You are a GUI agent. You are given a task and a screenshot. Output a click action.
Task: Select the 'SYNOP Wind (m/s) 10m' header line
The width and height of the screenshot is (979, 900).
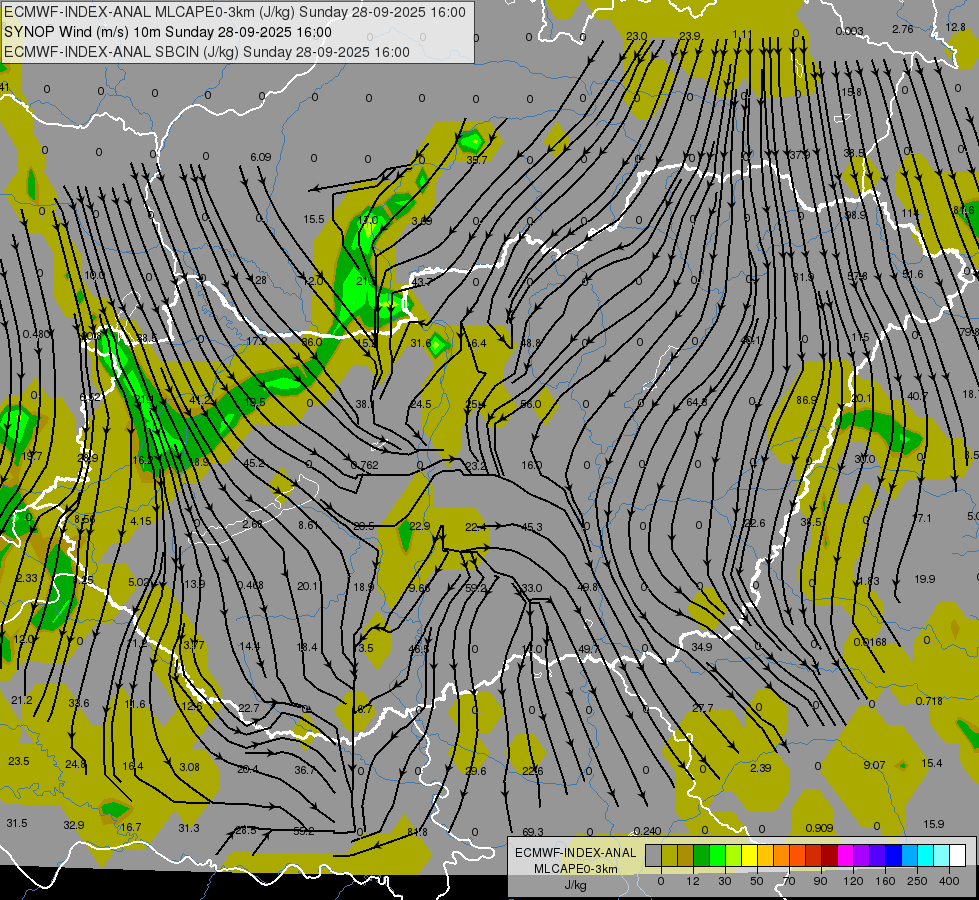82,32
